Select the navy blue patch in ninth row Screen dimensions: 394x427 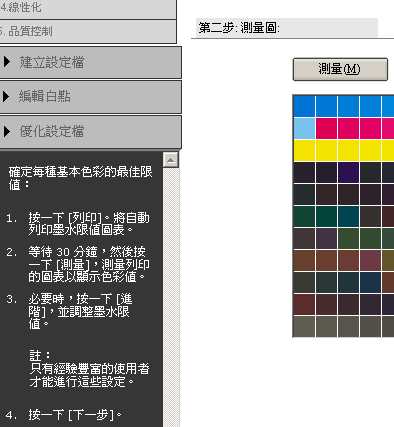[x=370, y=283]
